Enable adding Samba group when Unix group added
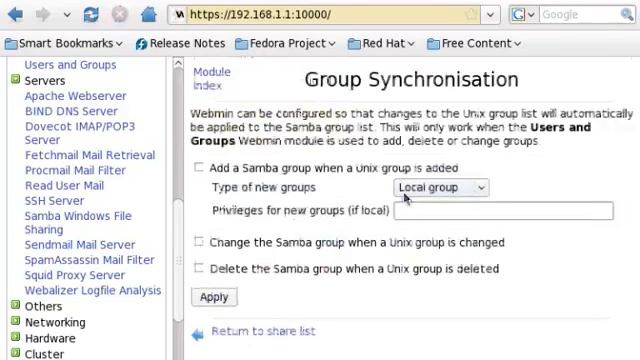This screenshot has width=640, height=360. (198, 167)
